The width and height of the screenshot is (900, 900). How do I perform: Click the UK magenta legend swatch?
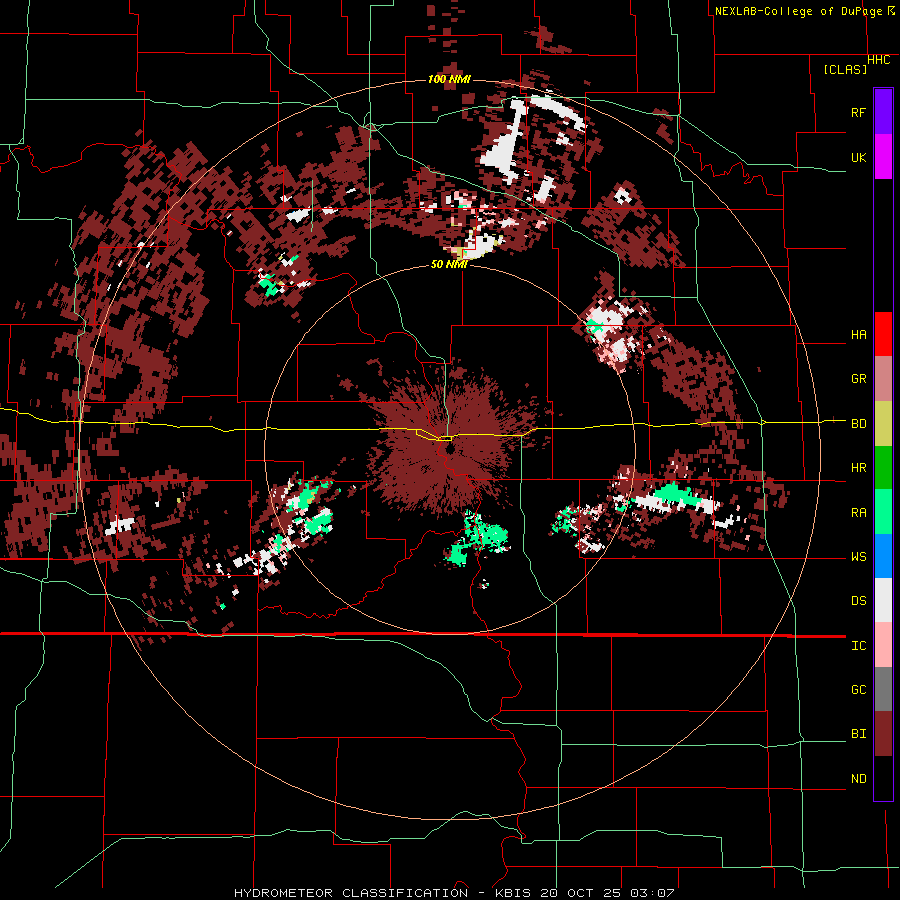click(883, 157)
